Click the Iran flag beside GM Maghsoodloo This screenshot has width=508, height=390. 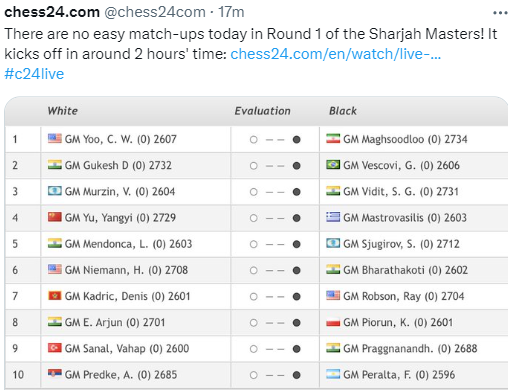tap(333, 138)
